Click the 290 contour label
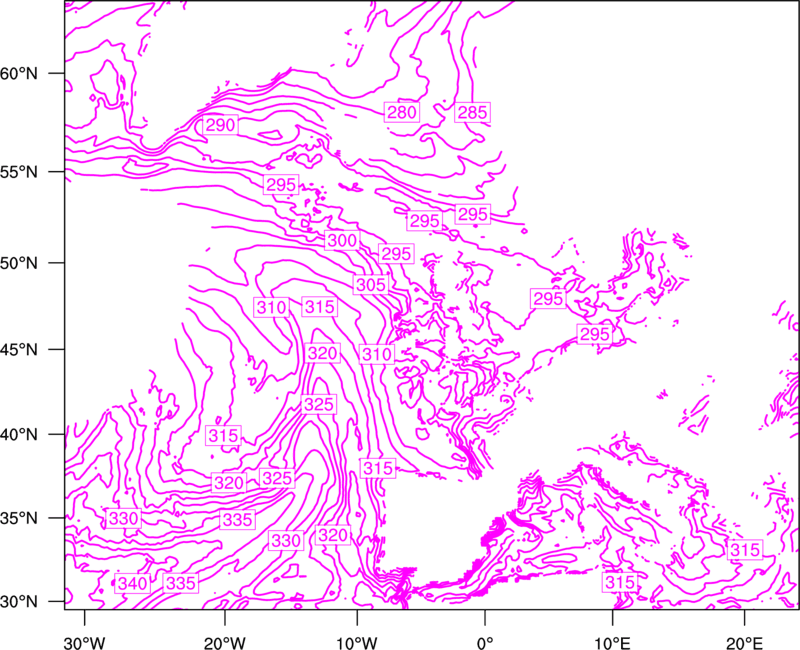Image resolution: width=800 pixels, height=650 pixels. click(x=220, y=124)
